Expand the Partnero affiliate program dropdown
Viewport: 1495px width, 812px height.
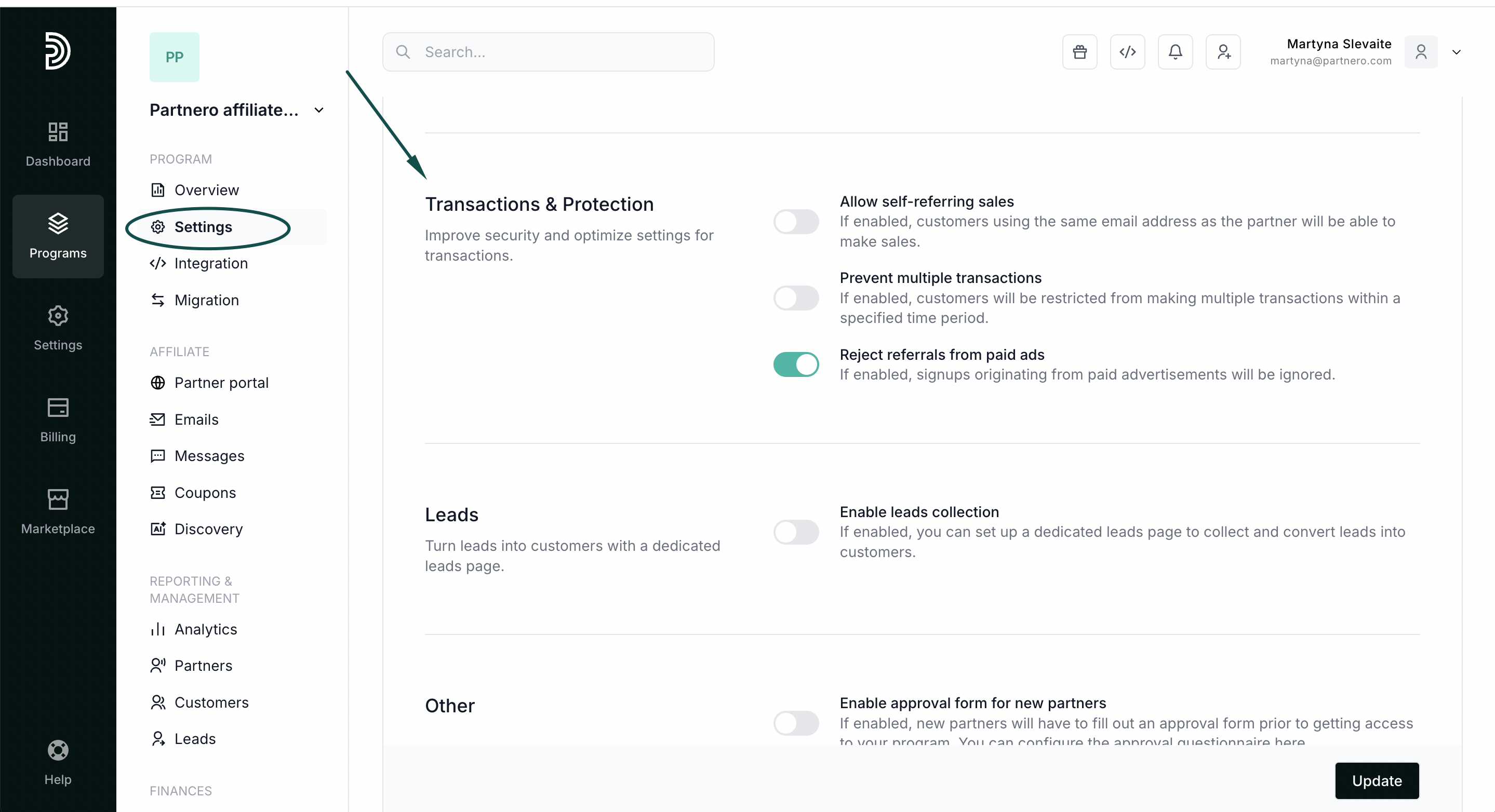tap(318, 110)
